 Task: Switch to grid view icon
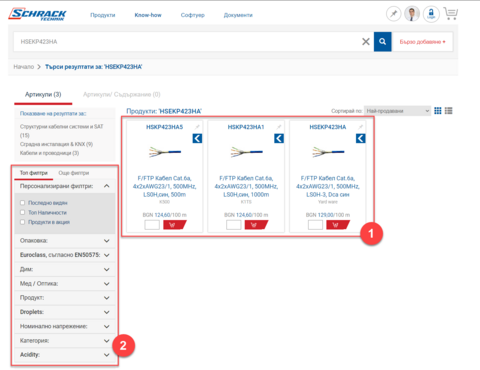438,111
